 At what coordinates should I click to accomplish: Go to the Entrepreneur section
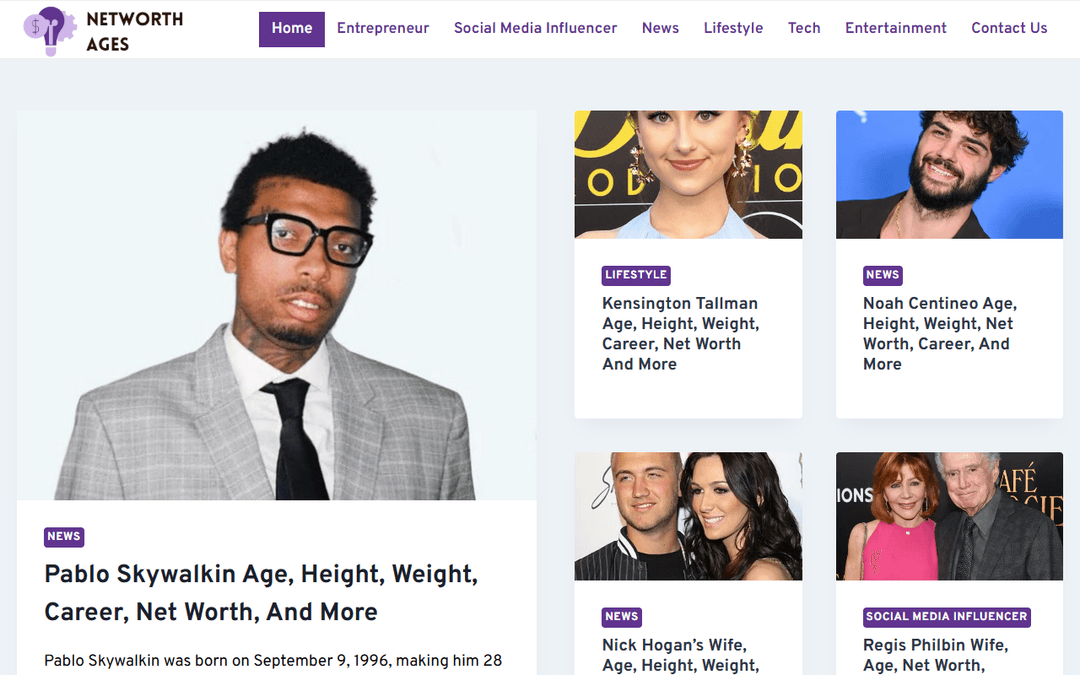coord(382,29)
